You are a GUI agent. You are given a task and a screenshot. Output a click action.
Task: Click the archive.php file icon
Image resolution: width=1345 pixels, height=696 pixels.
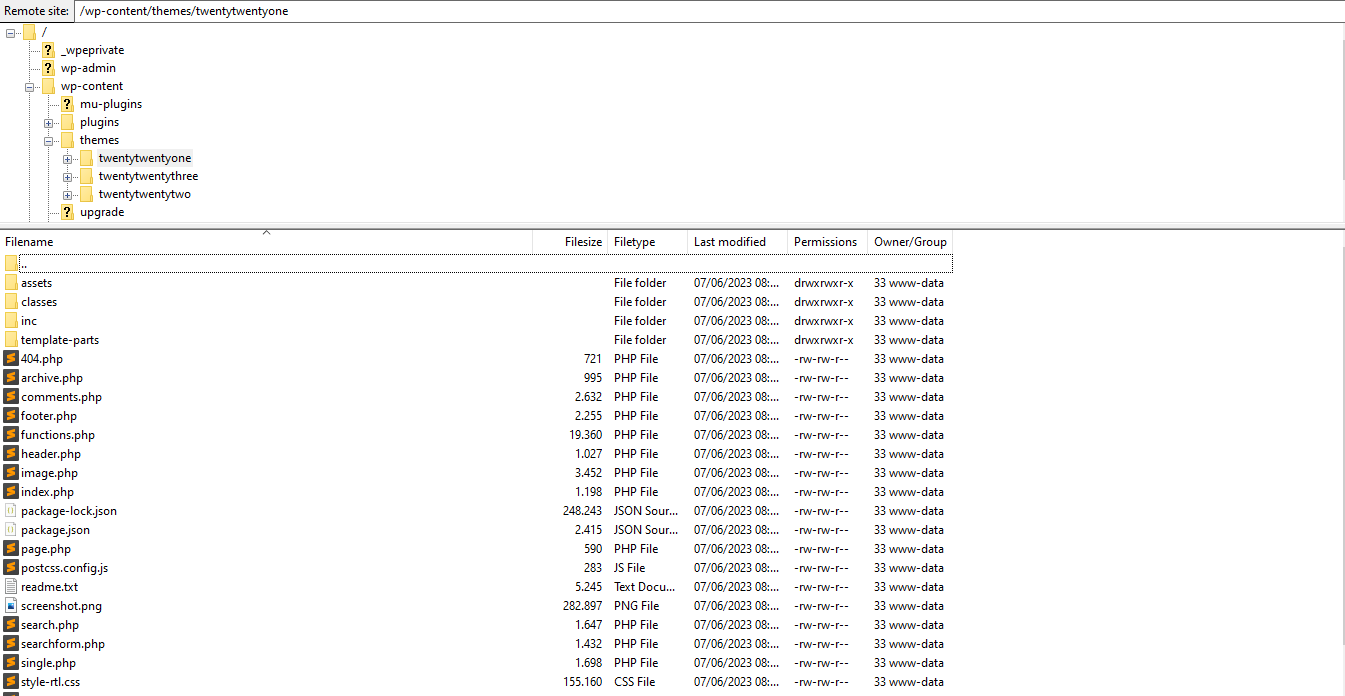11,378
